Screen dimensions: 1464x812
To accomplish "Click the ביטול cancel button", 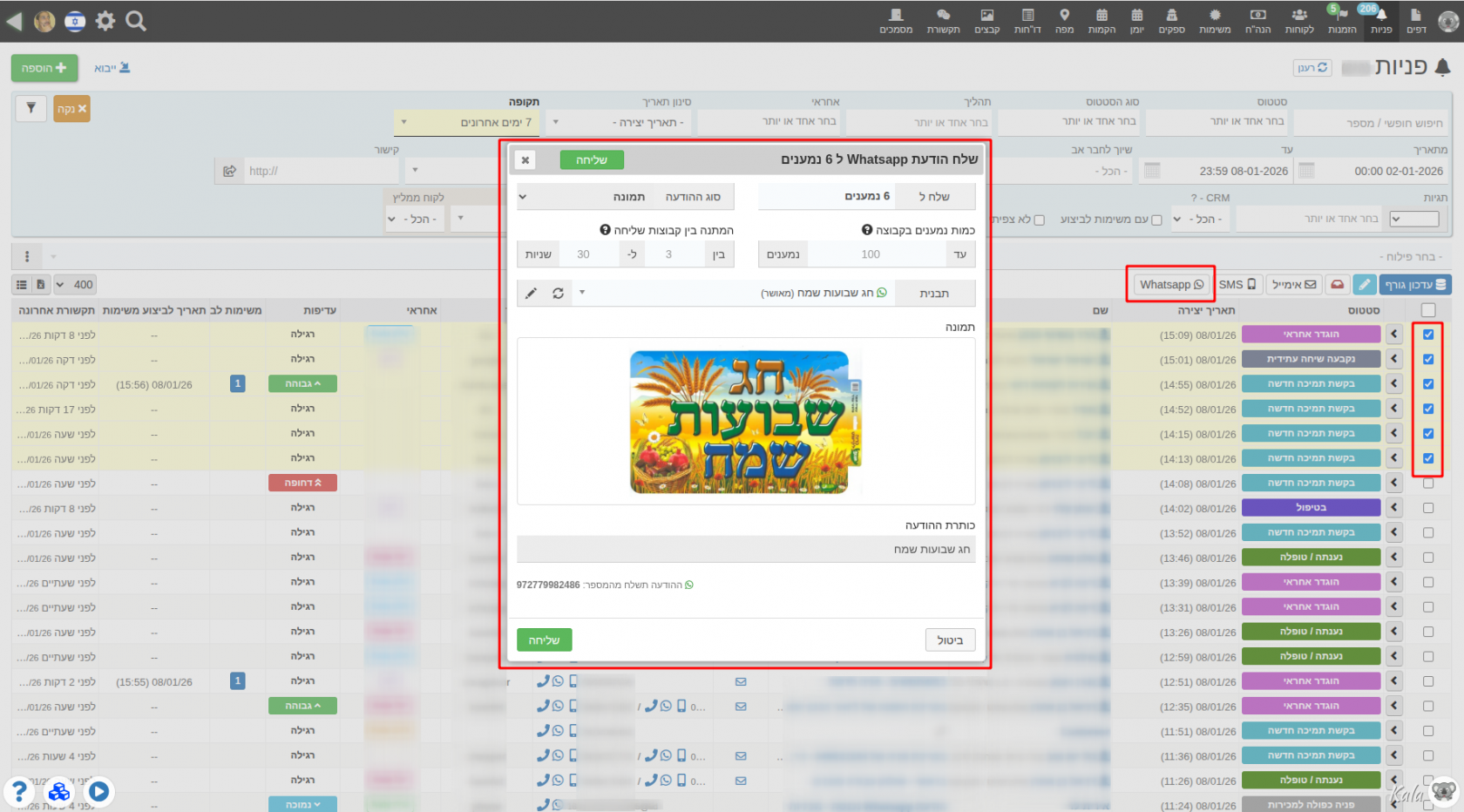I will click(950, 639).
